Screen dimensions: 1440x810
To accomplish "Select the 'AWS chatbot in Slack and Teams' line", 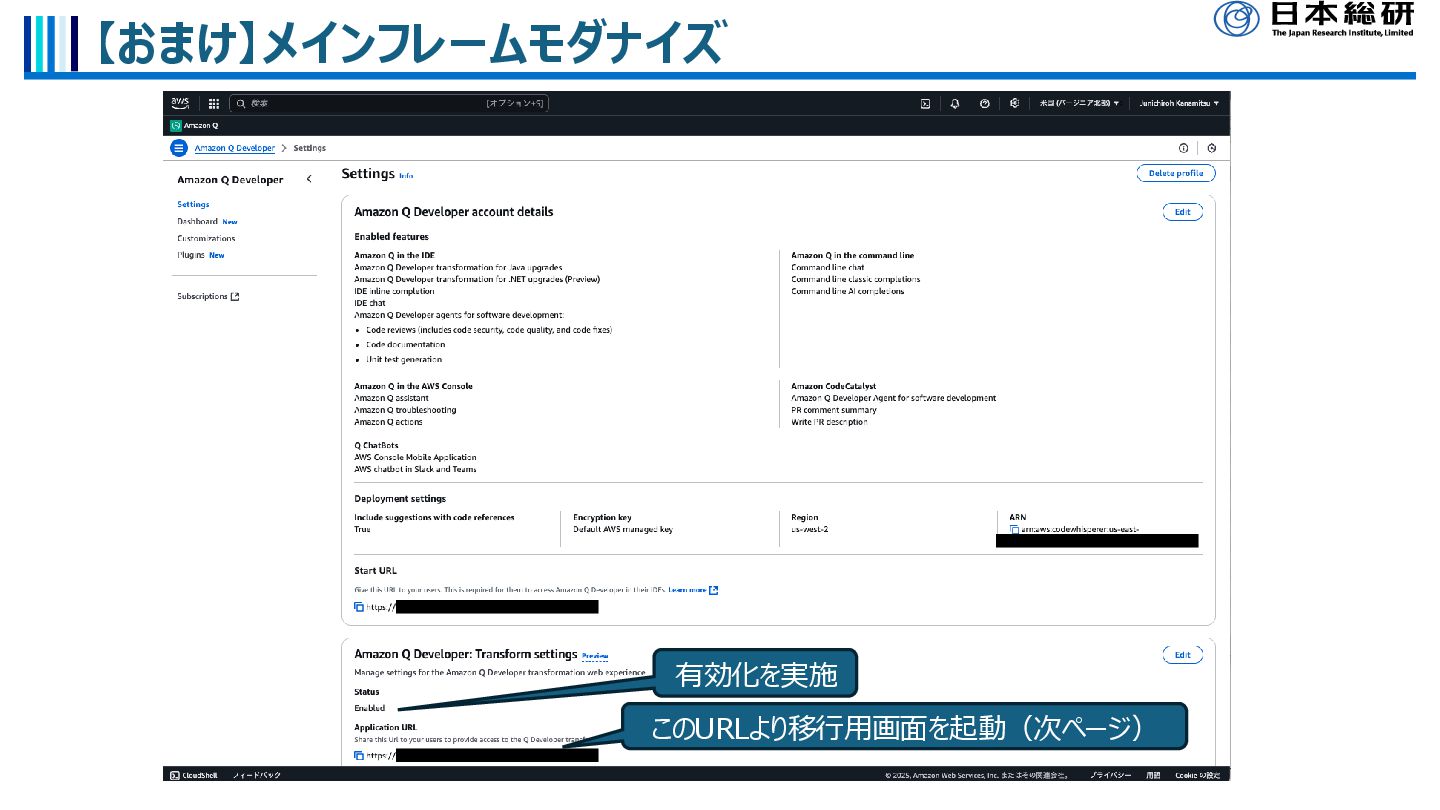I will pos(415,469).
